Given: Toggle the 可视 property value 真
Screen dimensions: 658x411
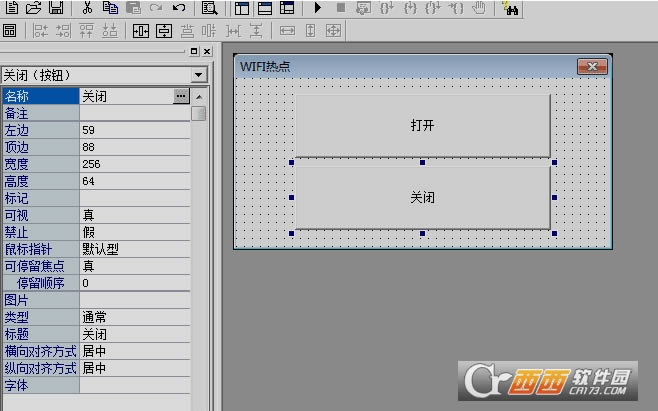Looking at the screenshot, I should 134,215.
